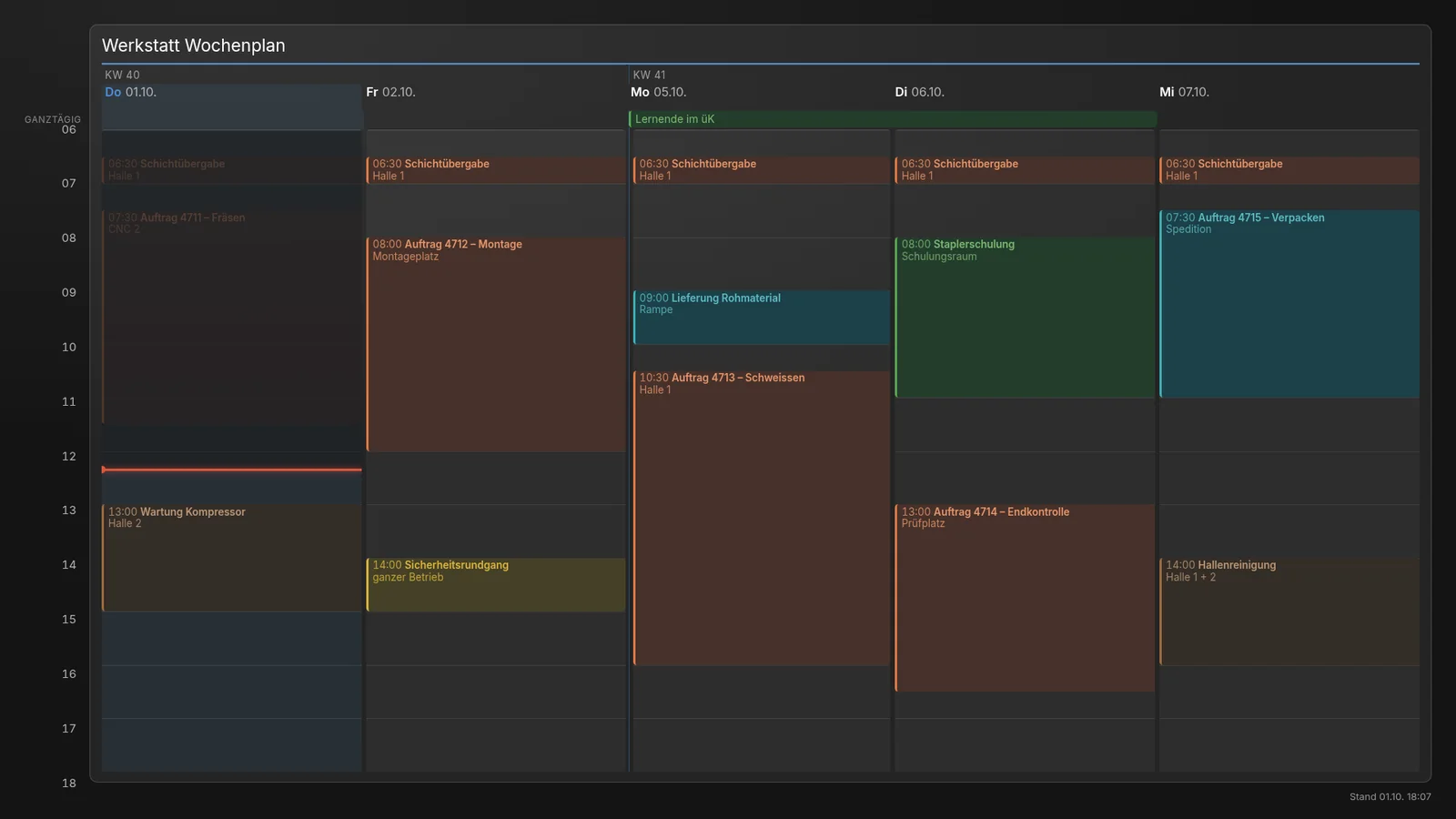
Task: Open Auftrag 4714 – Endkontrolle event
Action: coord(1025,598)
